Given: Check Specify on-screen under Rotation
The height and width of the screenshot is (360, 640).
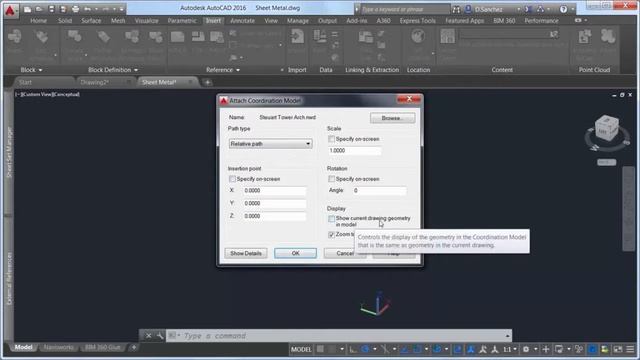Looking at the screenshot, I should click(331, 179).
